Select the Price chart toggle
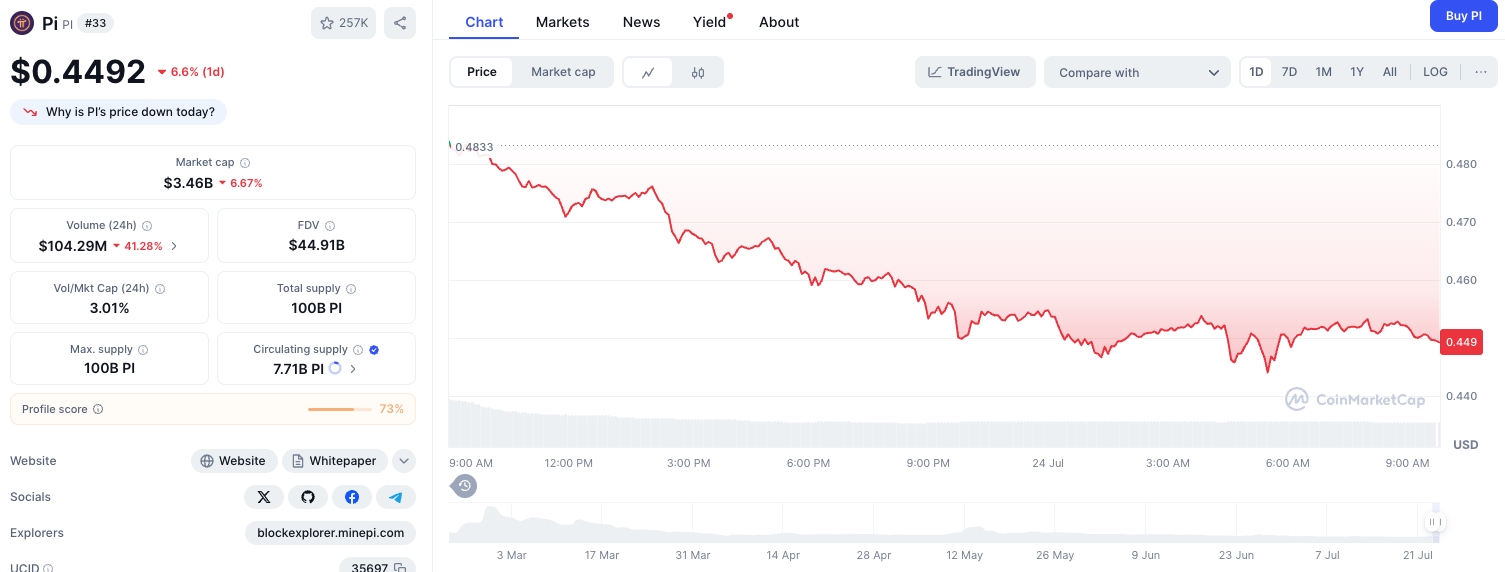Screen dimensions: 1505x572 pyautogui.click(x=482, y=72)
